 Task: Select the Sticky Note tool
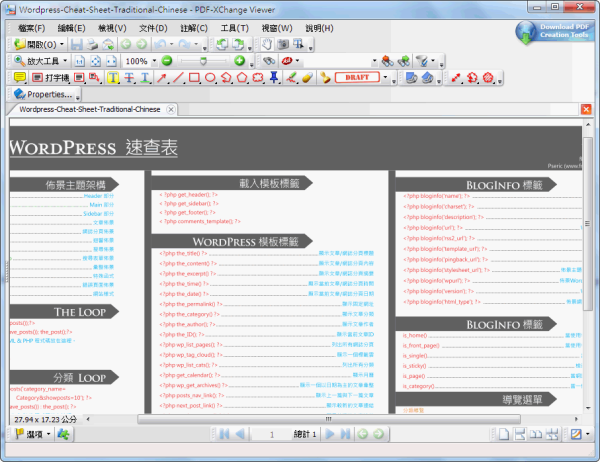[x=20, y=77]
